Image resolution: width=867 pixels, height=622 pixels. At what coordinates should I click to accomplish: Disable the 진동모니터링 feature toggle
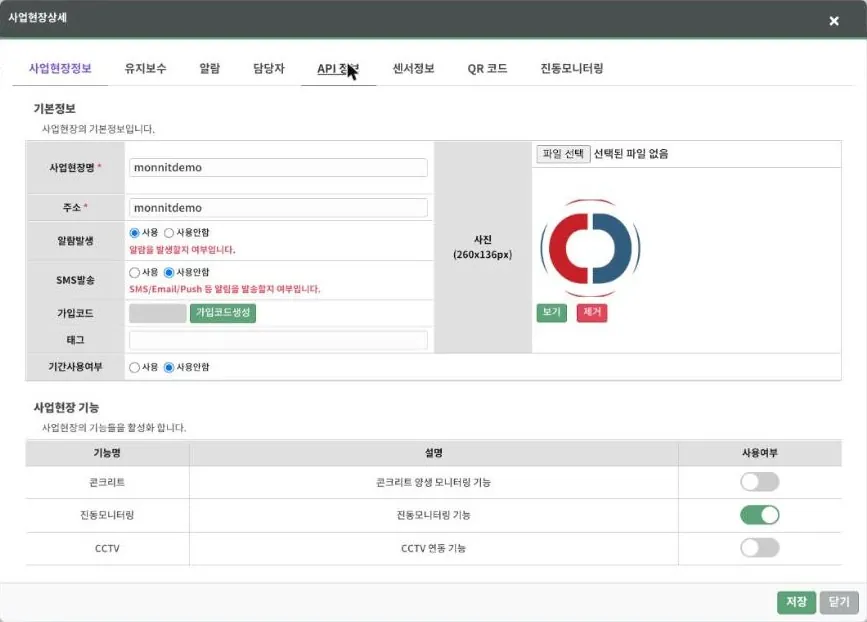tap(760, 515)
